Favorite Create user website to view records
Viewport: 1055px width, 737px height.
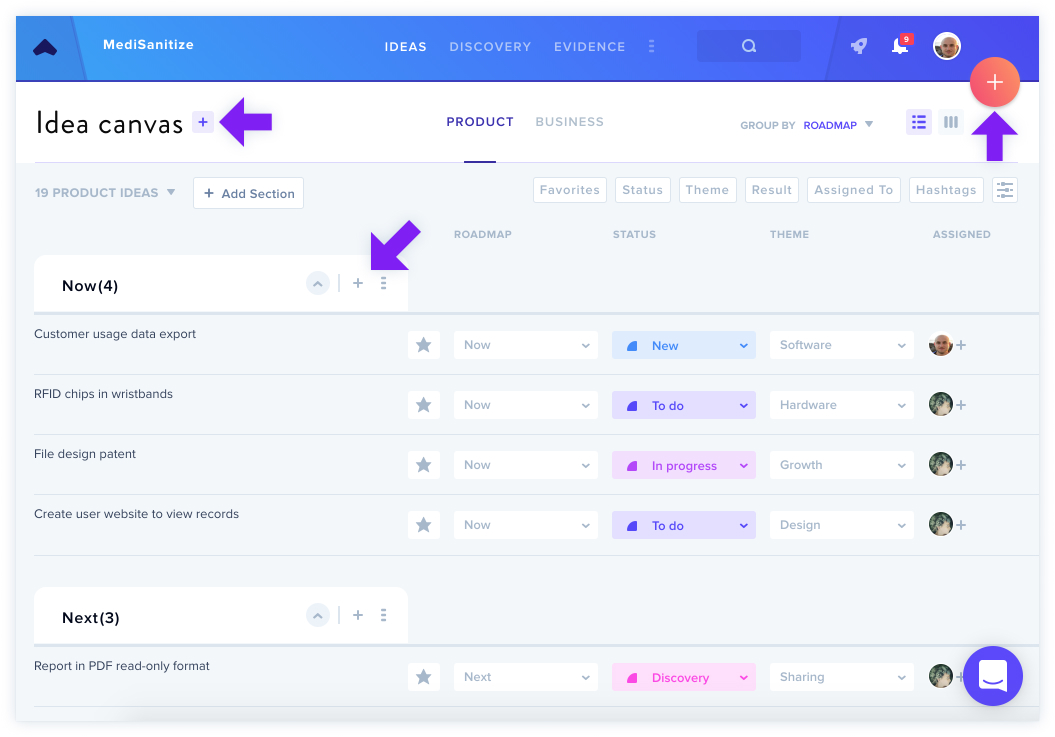[424, 525]
